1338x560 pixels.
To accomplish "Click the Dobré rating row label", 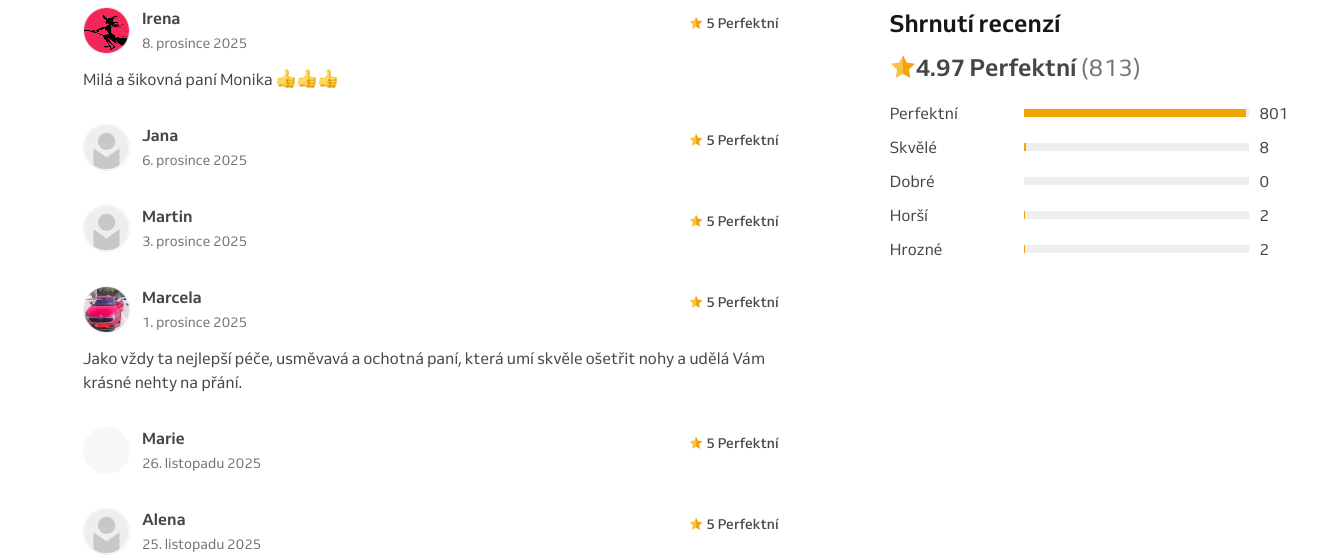I will point(912,182).
